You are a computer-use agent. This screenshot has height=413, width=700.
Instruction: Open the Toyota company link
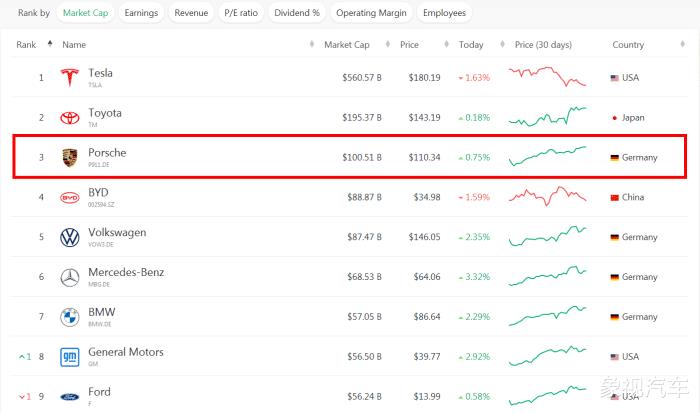[105, 113]
